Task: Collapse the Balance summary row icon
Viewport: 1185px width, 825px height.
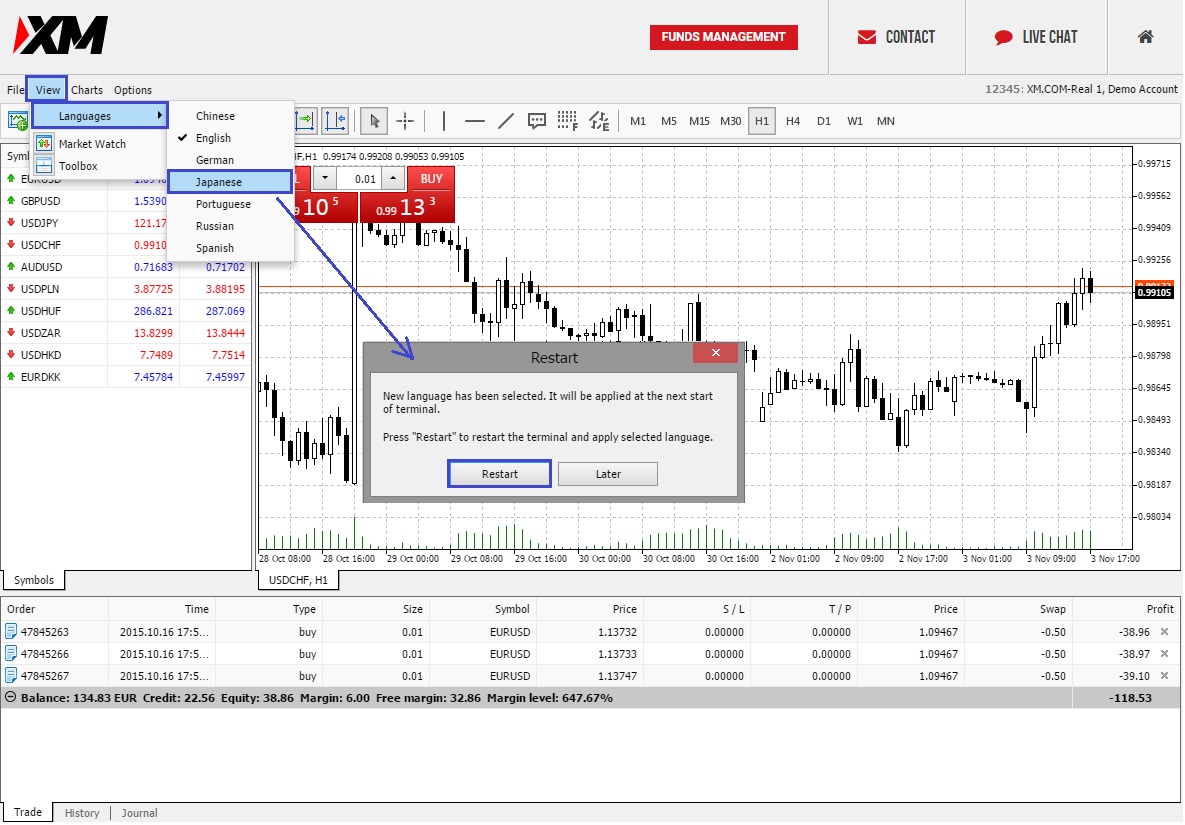Action: coord(11,697)
